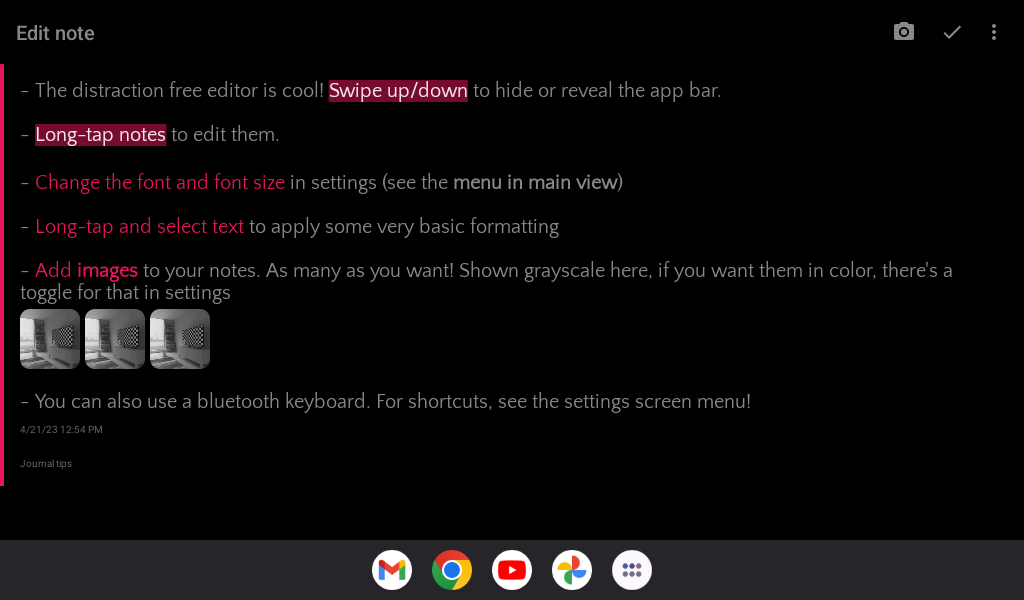Viewport: 1024px width, 600px height.
Task: Click the 'Change the font and font size' text
Action: (160, 182)
